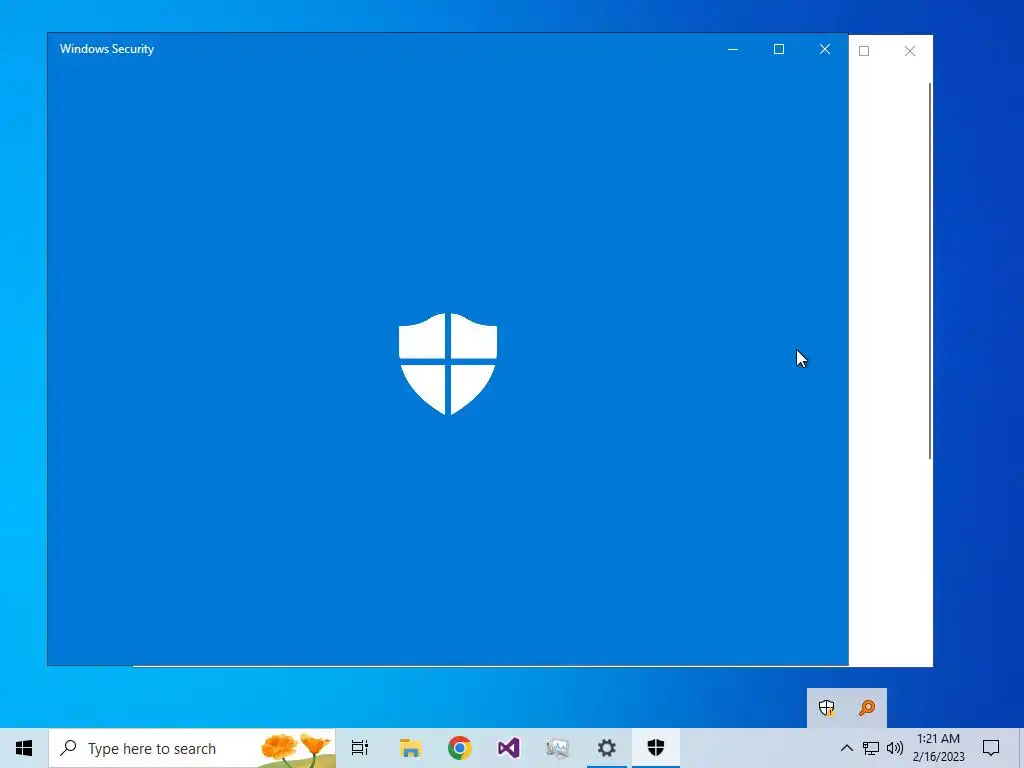Open Visual Studio from the taskbar
Viewport: 1024px width, 768px height.
(x=508, y=748)
